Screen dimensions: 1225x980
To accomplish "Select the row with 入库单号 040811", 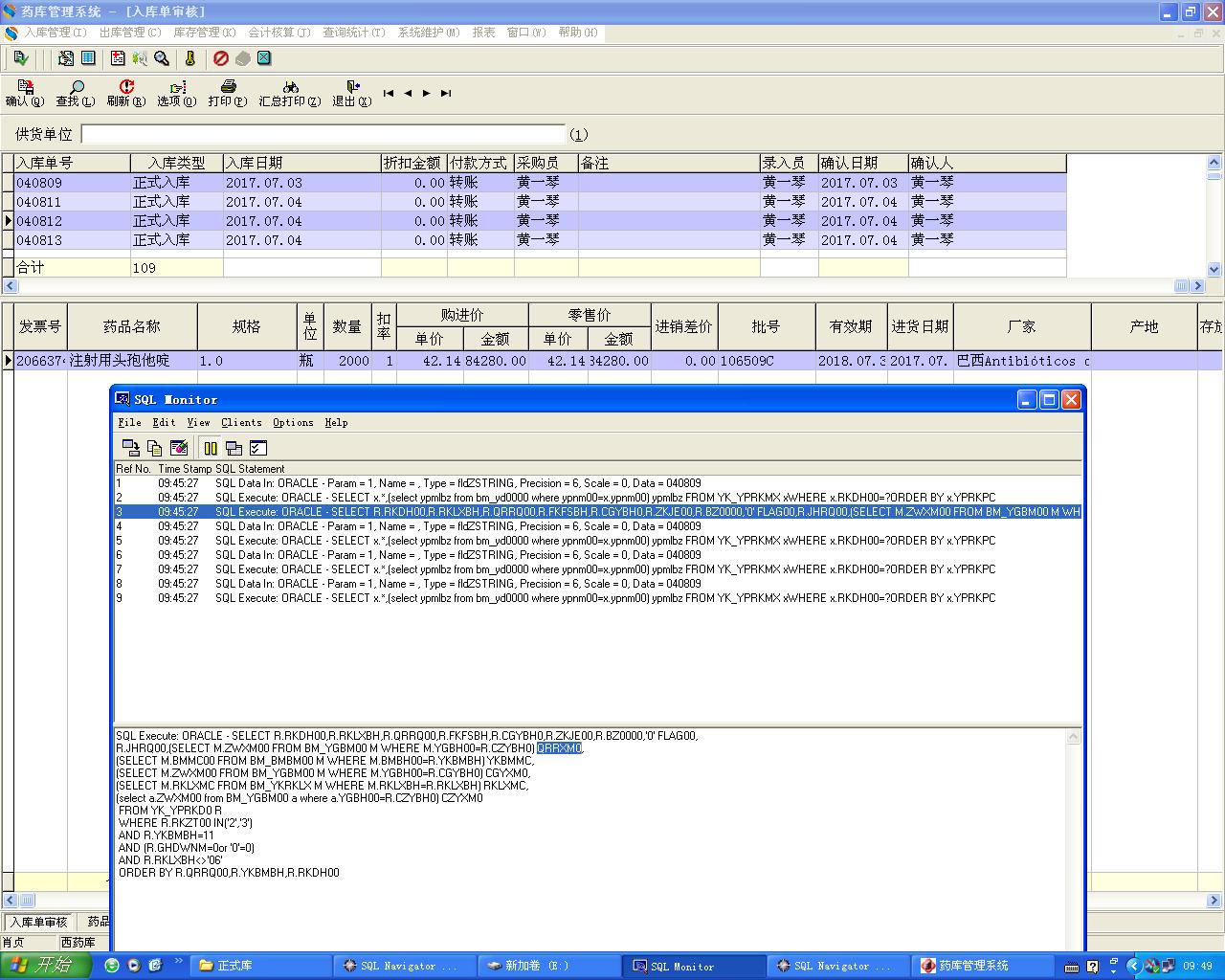I will [x=38, y=202].
